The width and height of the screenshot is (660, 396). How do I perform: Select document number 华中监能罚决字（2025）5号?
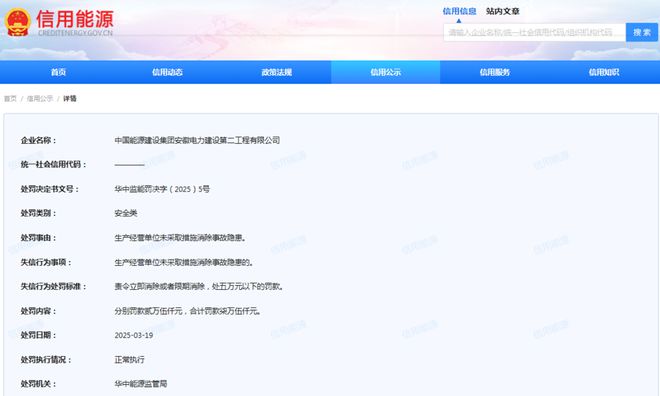coord(162,189)
